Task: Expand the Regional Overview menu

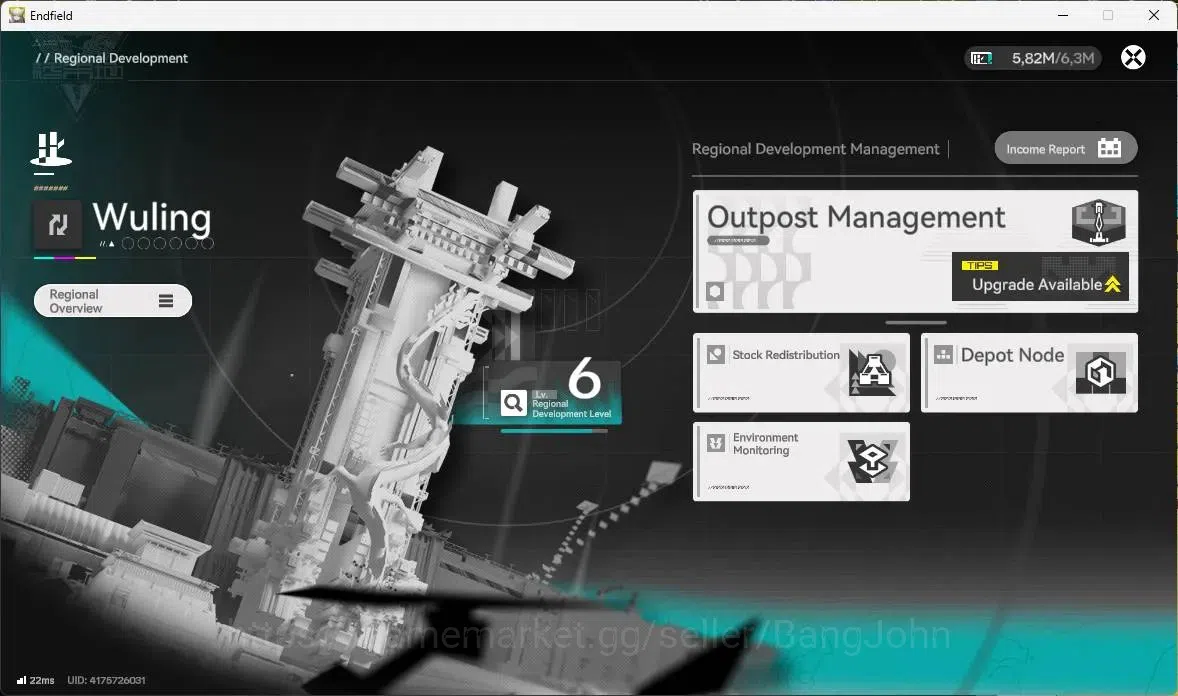Action: tap(113, 301)
